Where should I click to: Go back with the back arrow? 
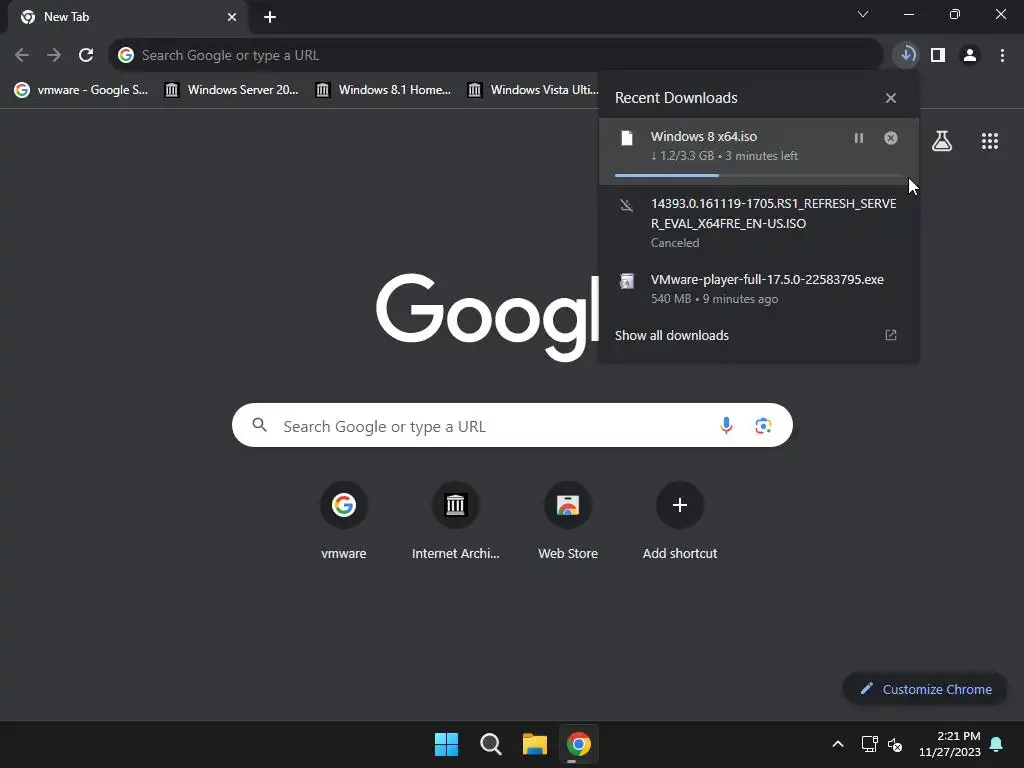[x=22, y=55]
